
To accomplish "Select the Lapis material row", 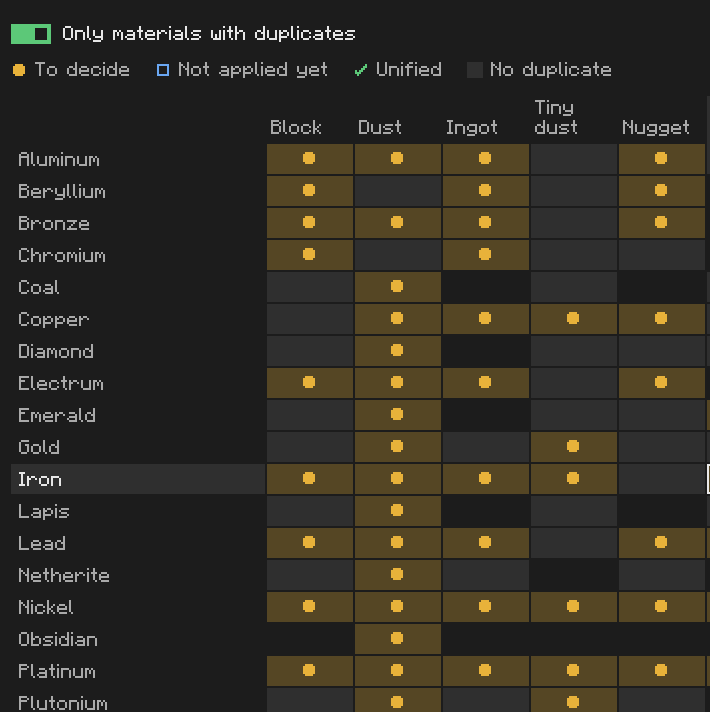I will [138, 511].
